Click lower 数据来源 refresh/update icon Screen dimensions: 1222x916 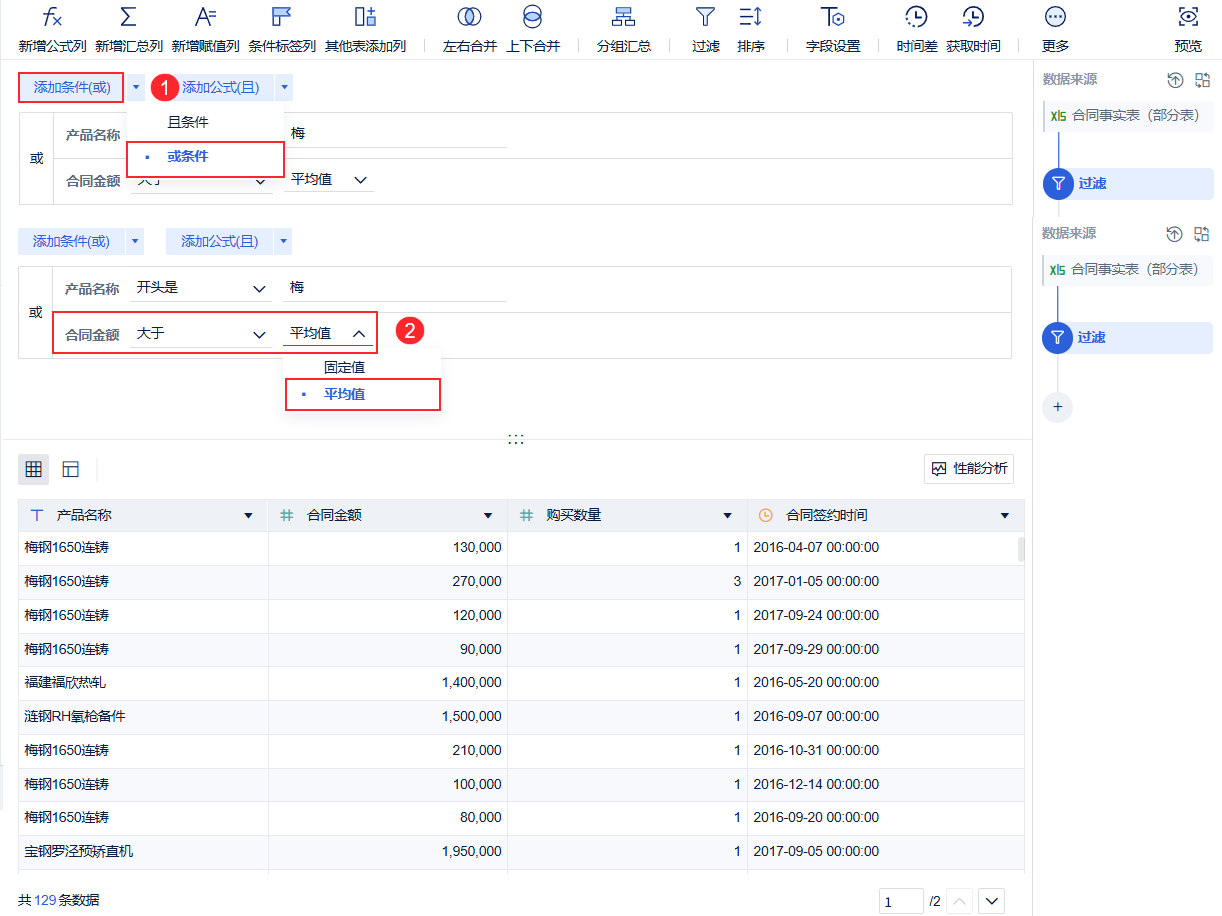pyautogui.click(x=1175, y=234)
